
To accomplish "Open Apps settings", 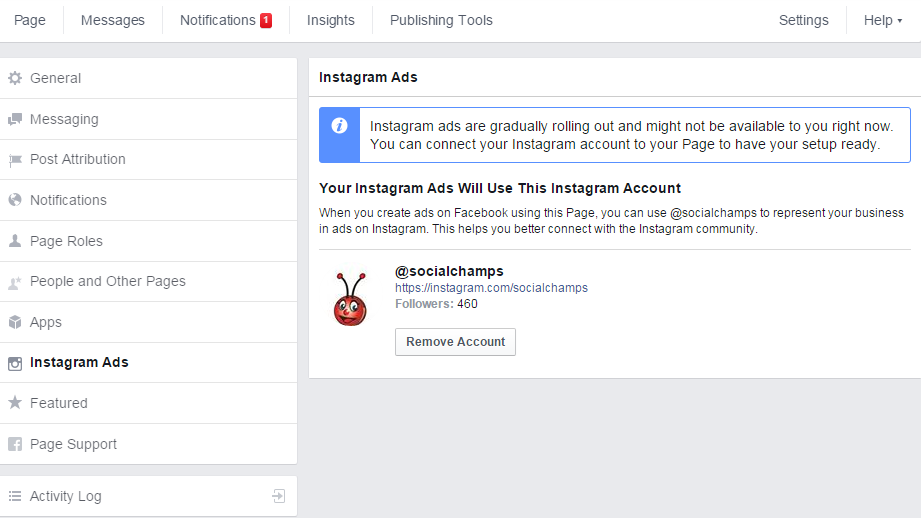I will click(x=149, y=322).
